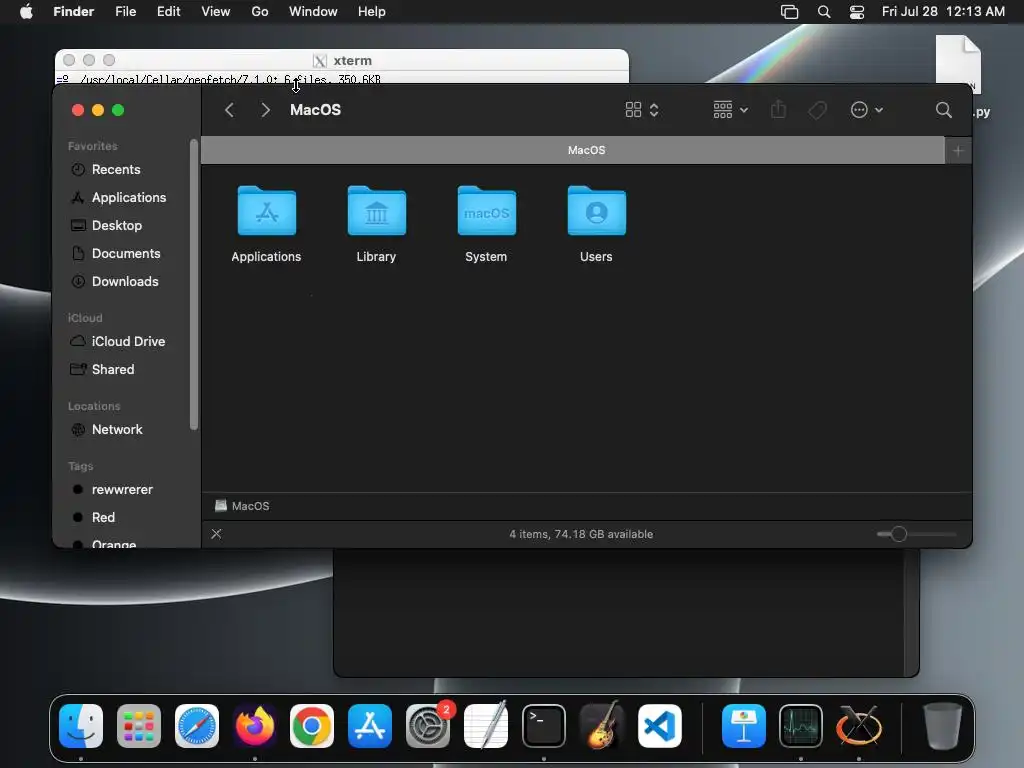The height and width of the screenshot is (768, 1024).
Task: Open the Group By options dropdown
Action: point(730,110)
